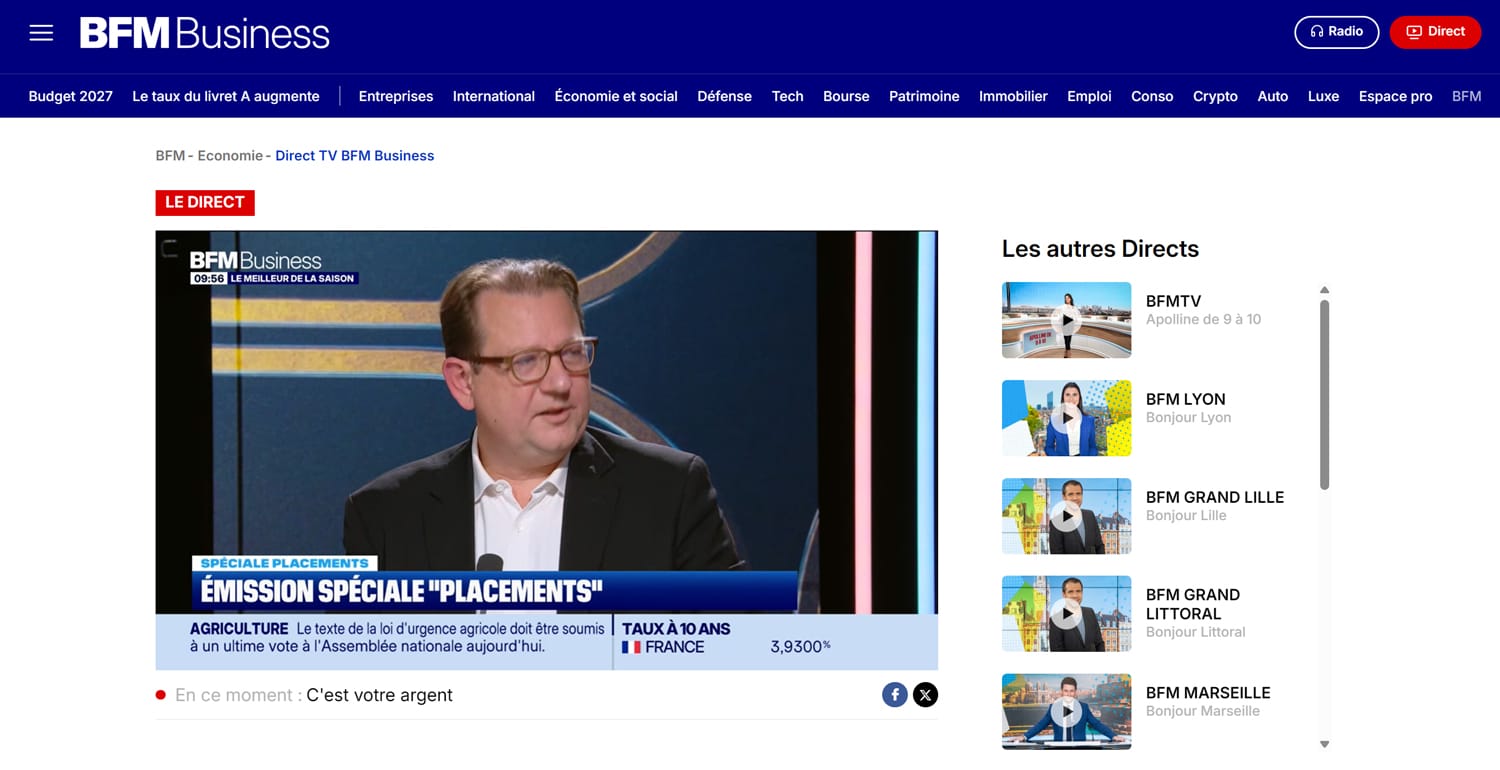1500x770 pixels.
Task: Play the BFM LYON live thumbnail
Action: tap(1066, 418)
